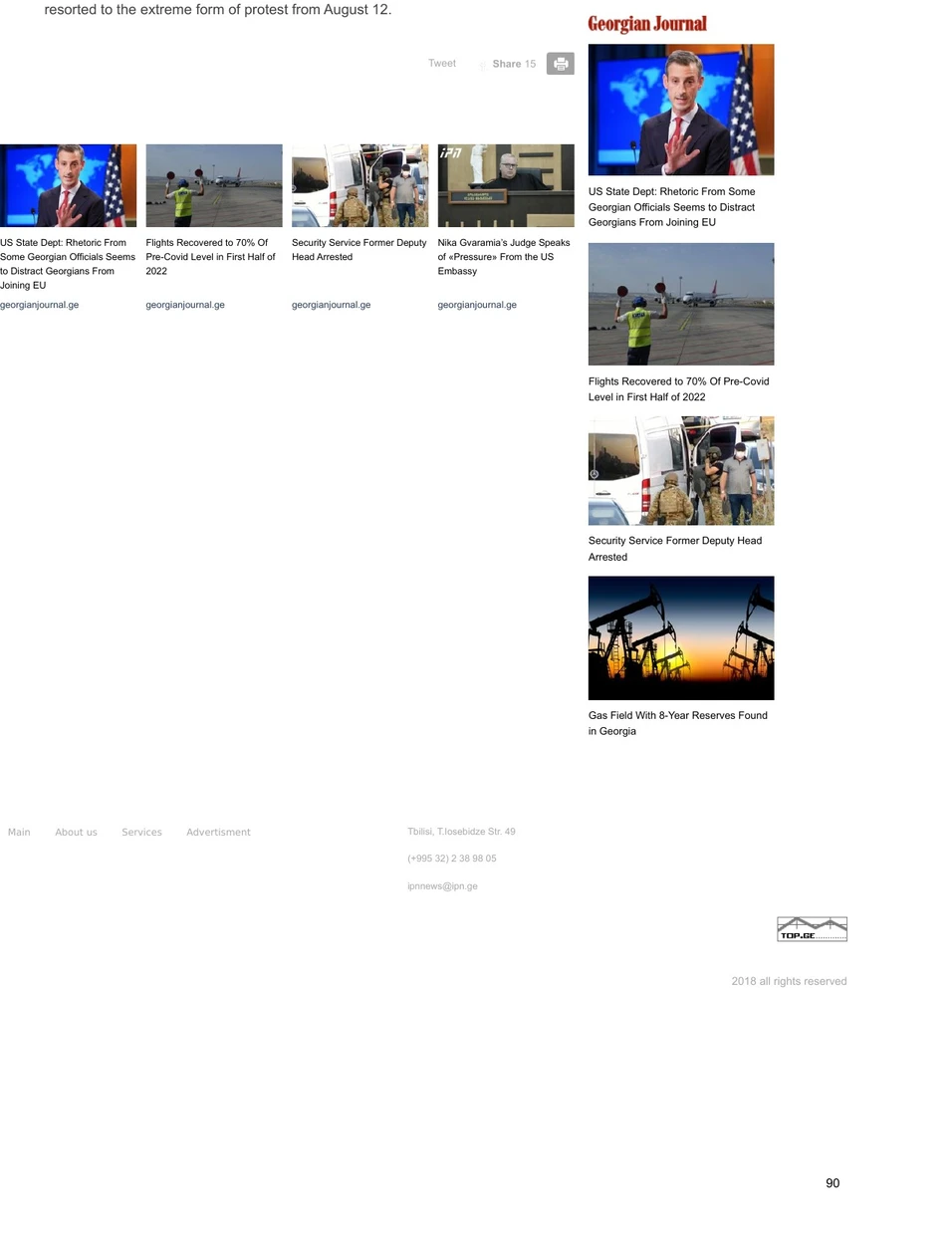Screen dimensions: 952x1233
Task: Click the ipnnews@ipn.ge email address
Action: click(x=442, y=886)
